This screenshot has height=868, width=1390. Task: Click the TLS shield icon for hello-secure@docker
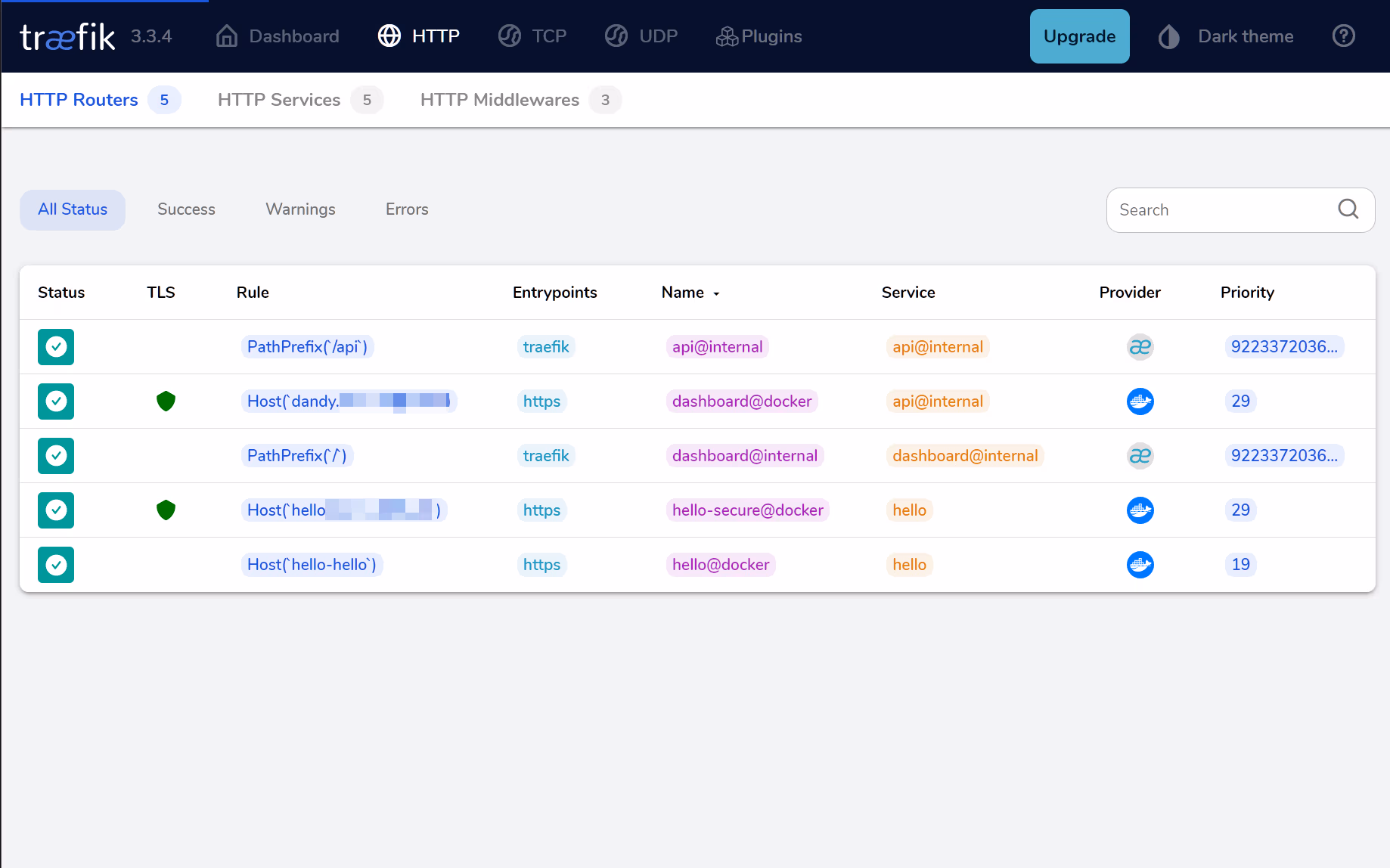(166, 510)
